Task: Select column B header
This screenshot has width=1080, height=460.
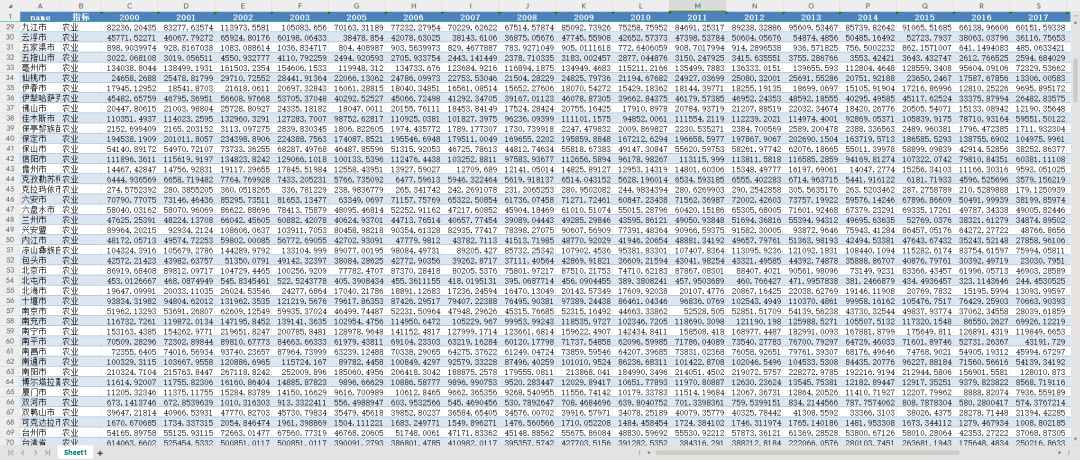Action: [81, 6]
